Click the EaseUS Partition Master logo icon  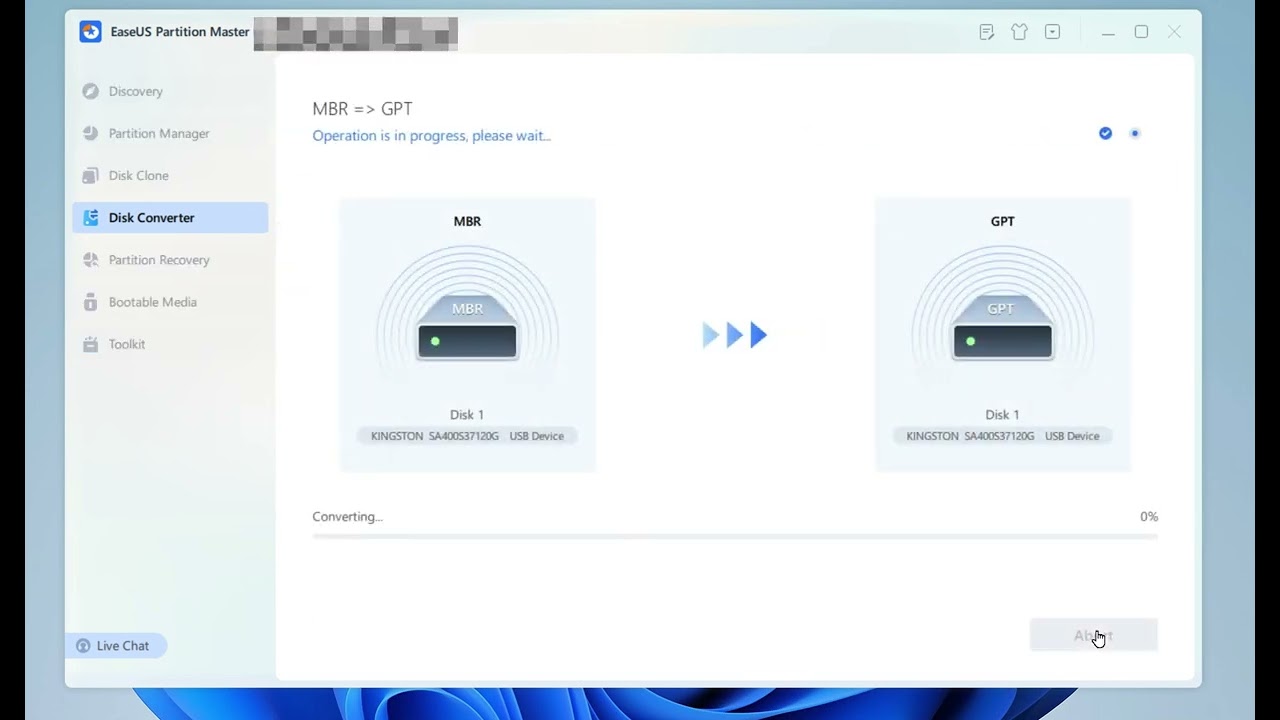click(91, 32)
